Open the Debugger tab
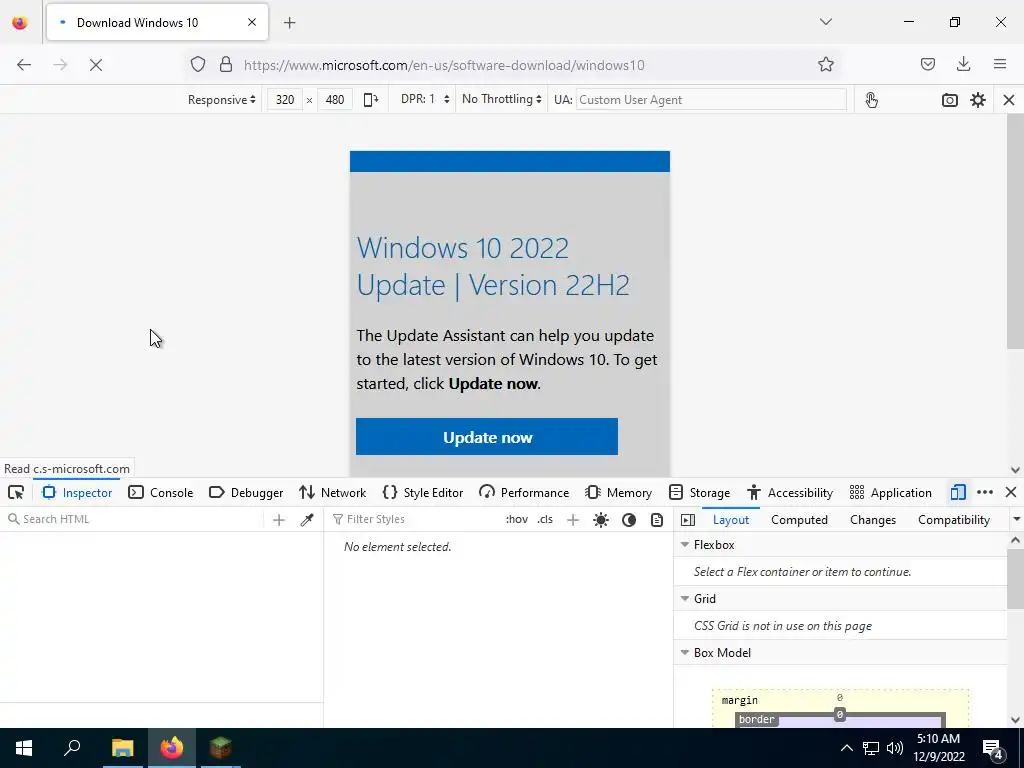Image resolution: width=1024 pixels, height=768 pixels. [246, 492]
